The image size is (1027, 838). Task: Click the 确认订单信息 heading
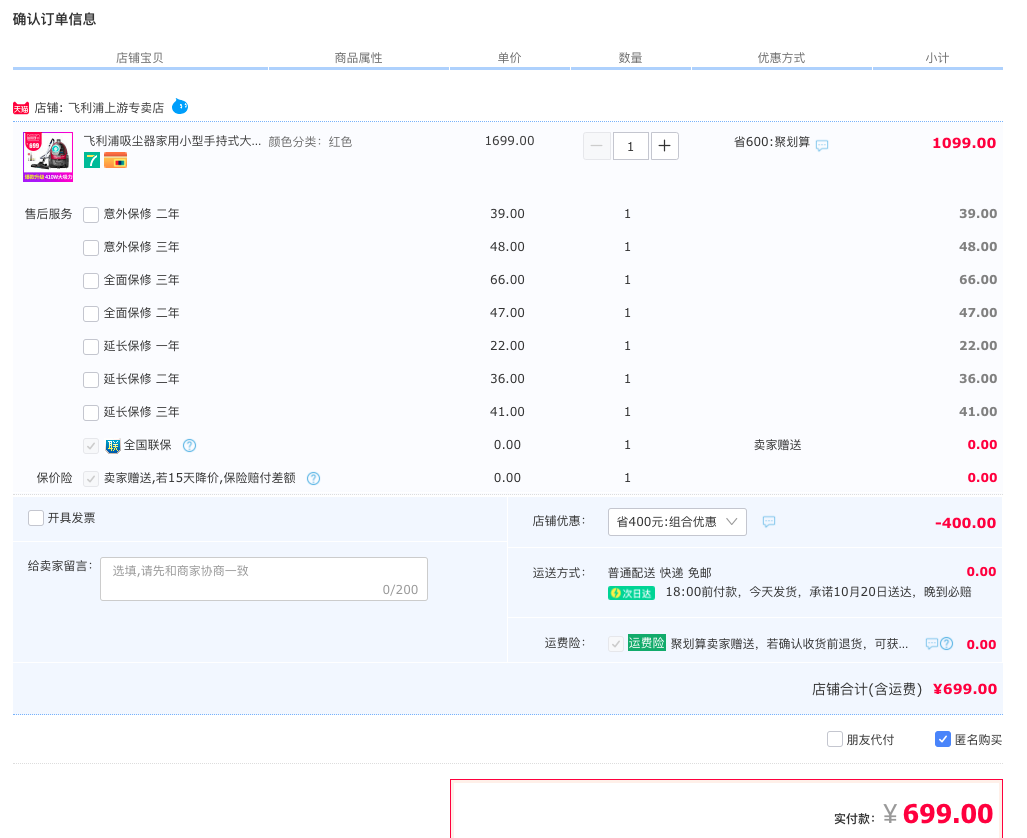(54, 19)
